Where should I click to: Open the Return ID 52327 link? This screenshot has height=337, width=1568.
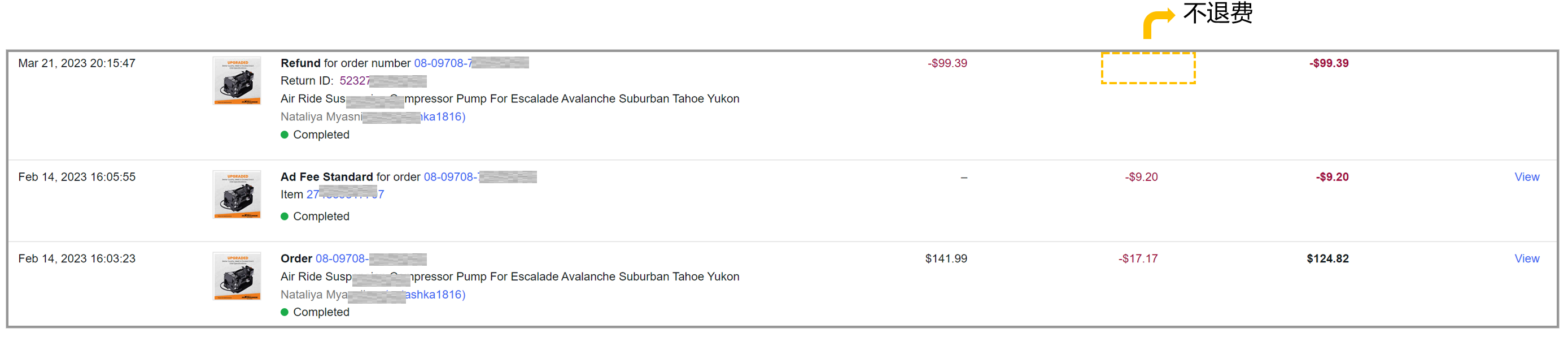pos(383,80)
